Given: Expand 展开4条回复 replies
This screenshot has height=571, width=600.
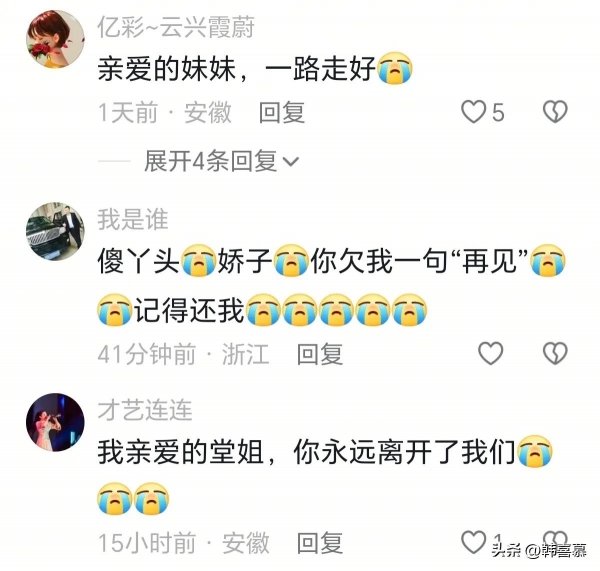Looking at the screenshot, I should point(221,161).
